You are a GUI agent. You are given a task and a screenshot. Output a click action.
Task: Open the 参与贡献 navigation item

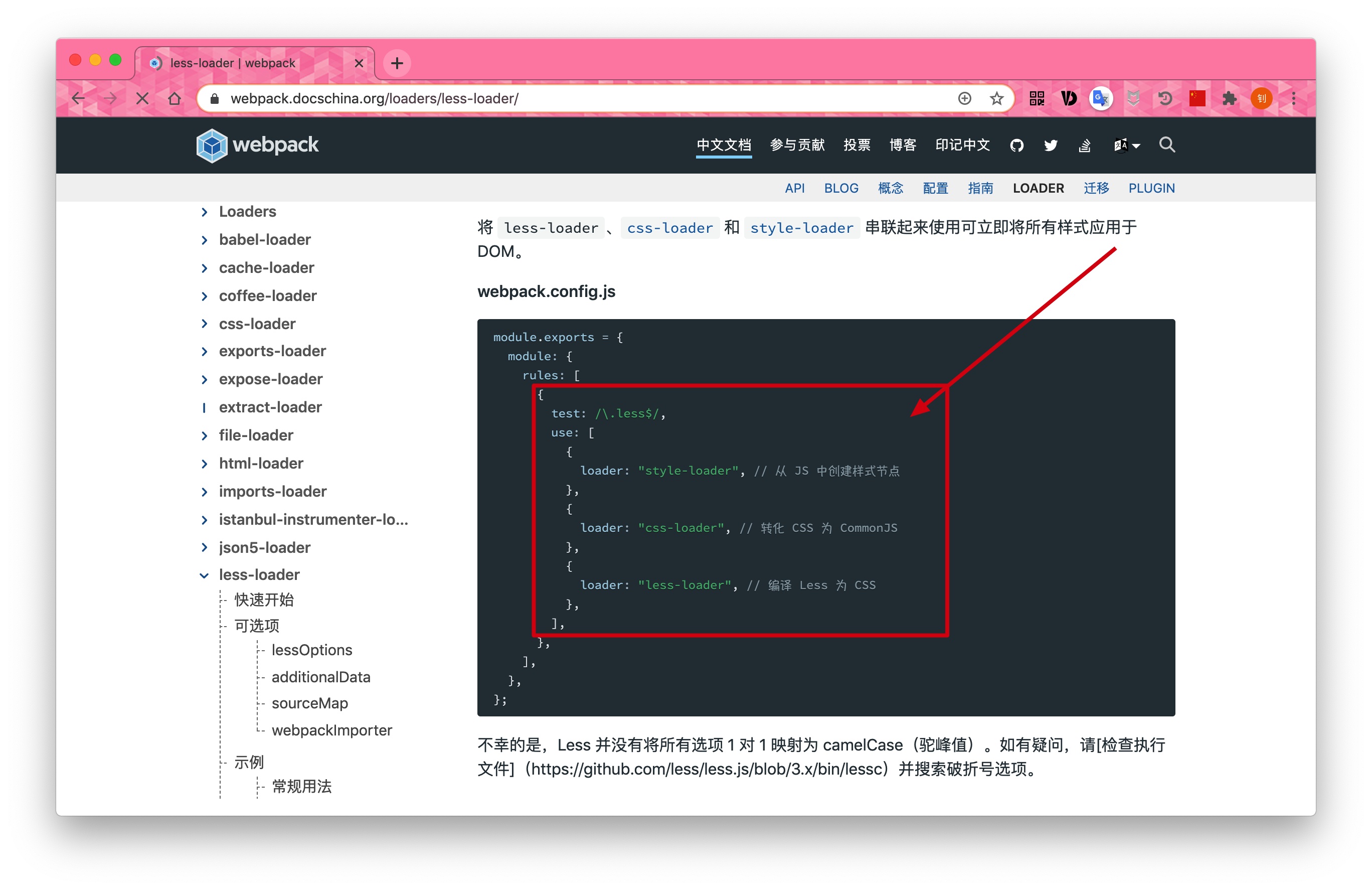pyautogui.click(x=797, y=145)
